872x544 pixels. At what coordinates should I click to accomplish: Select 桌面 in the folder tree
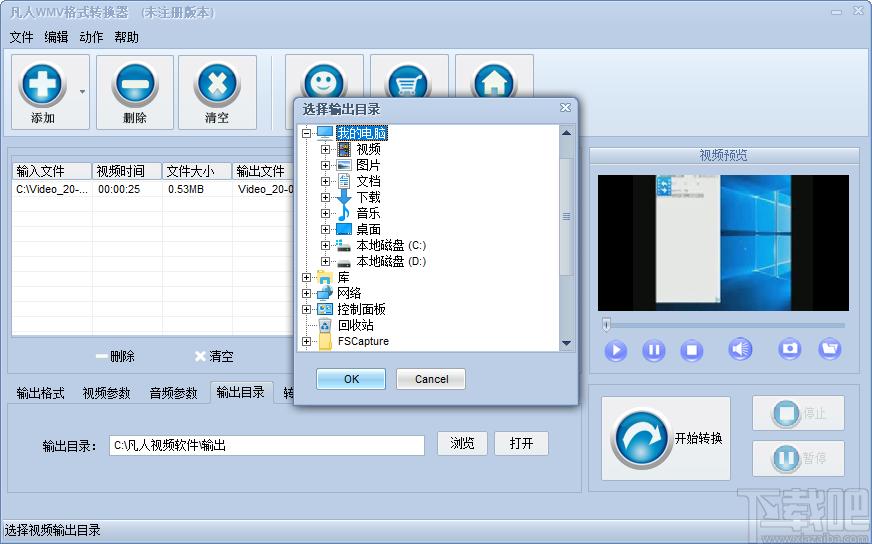(368, 229)
